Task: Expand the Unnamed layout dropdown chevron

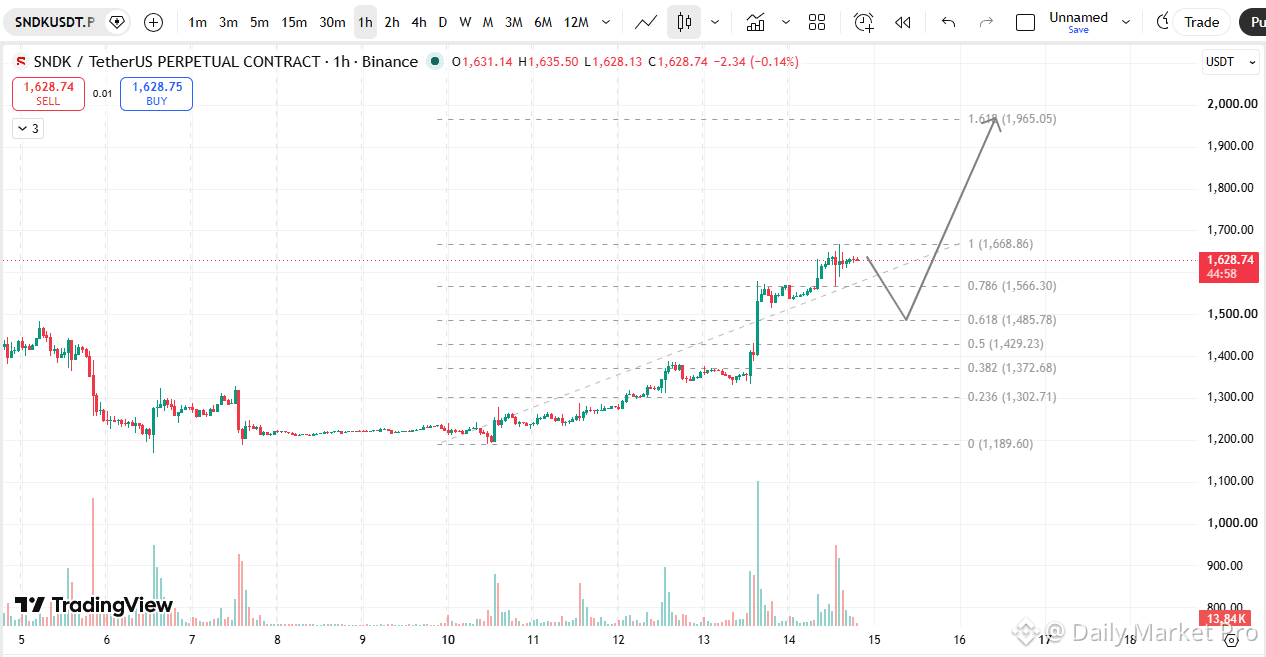Action: click(x=1126, y=22)
